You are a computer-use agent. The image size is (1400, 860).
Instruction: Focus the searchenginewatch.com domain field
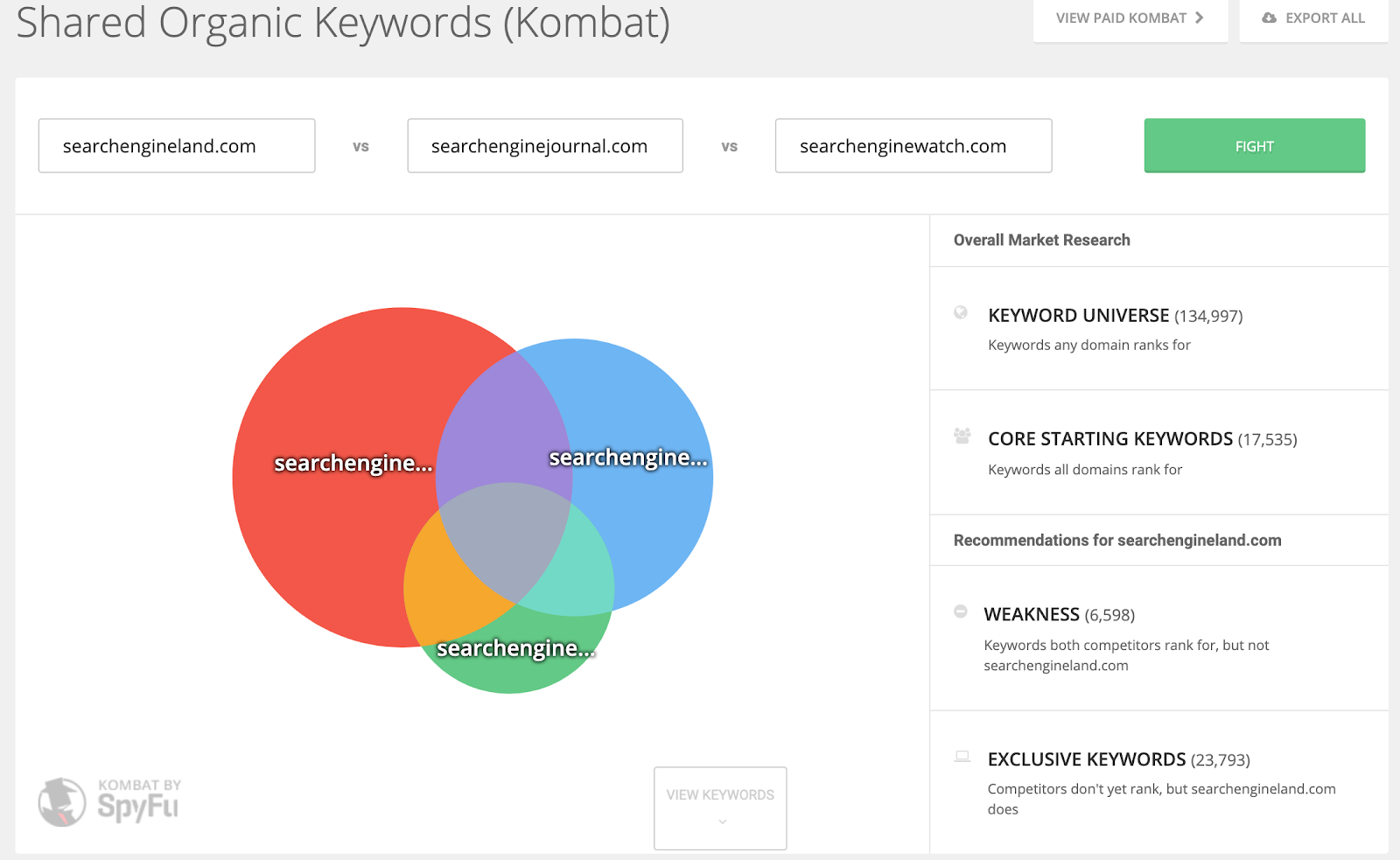(x=913, y=146)
